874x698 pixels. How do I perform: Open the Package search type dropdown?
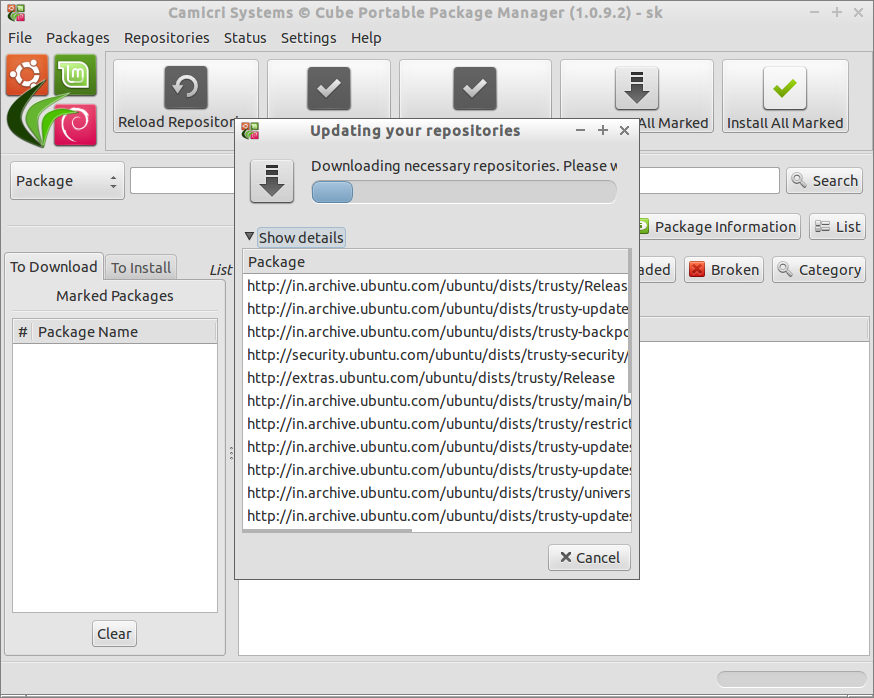tap(67, 181)
